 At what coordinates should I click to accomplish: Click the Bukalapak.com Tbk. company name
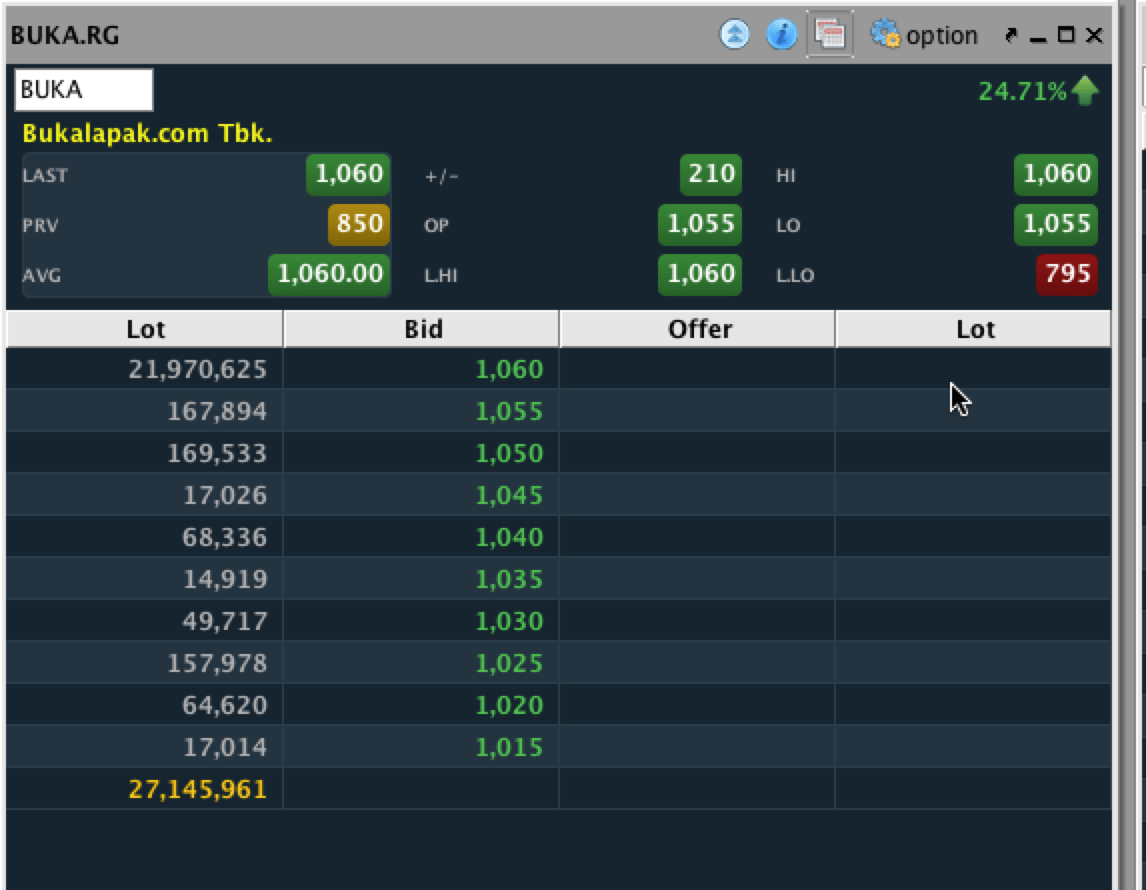[x=148, y=133]
